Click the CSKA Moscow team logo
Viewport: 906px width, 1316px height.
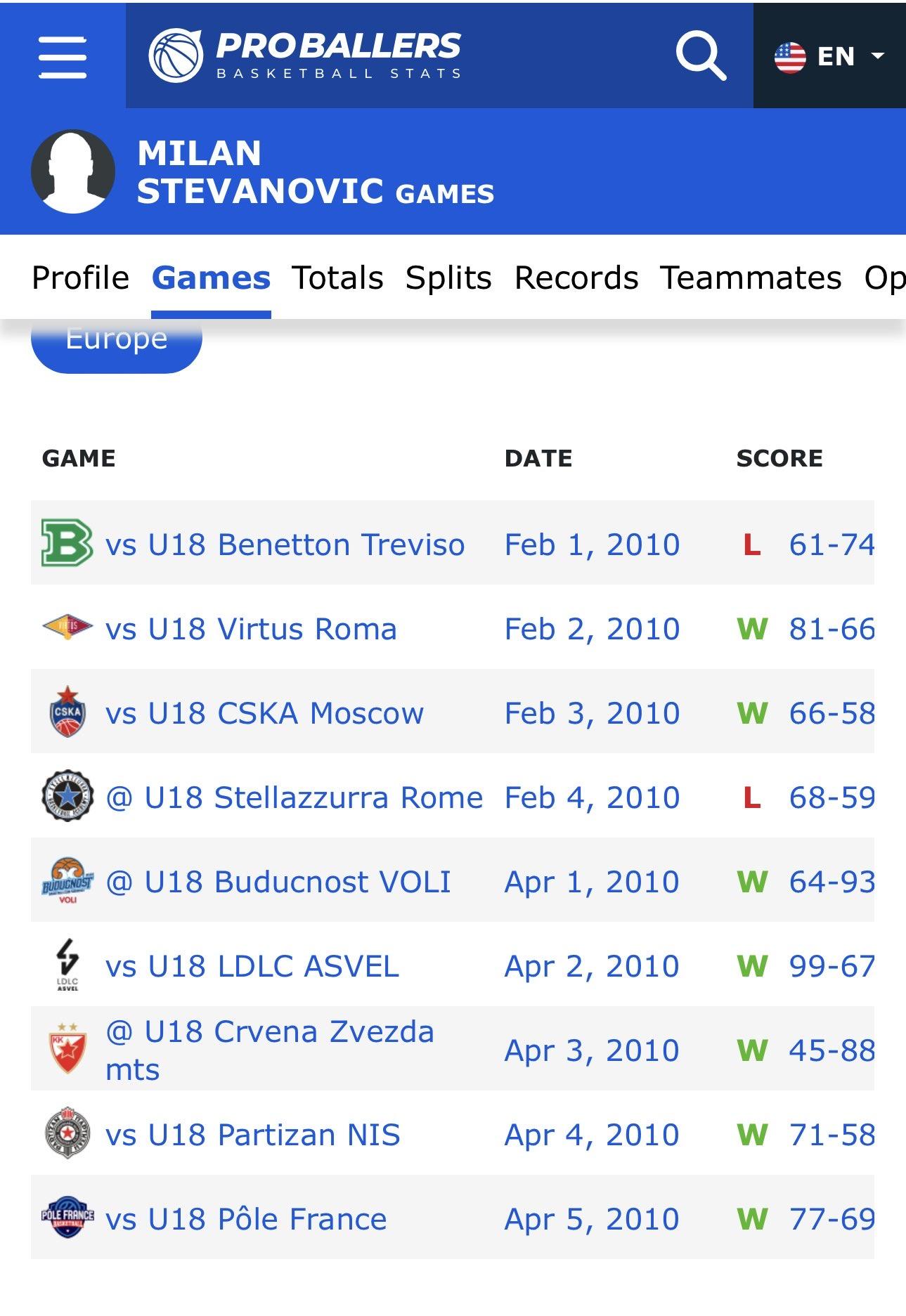coord(67,711)
